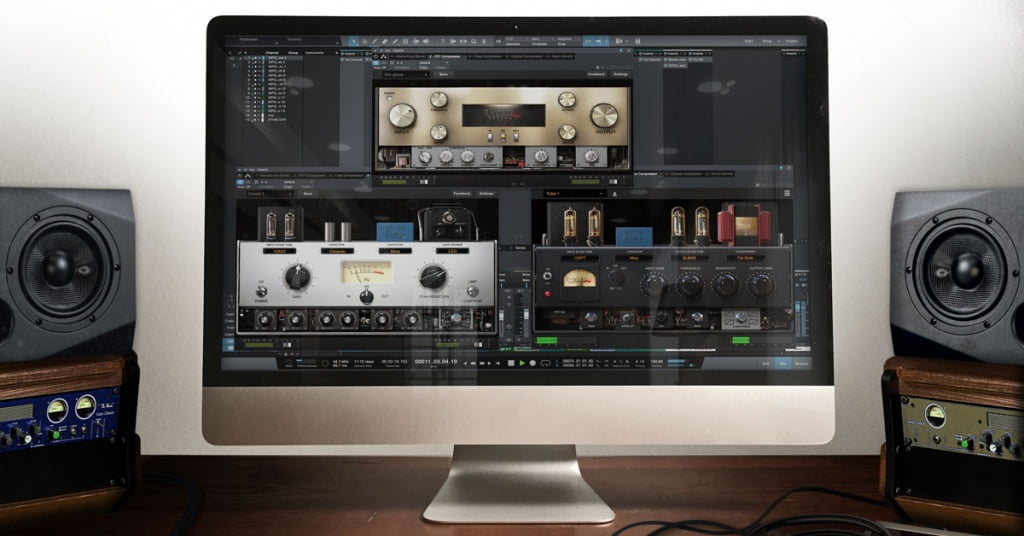Click the large INPUT knob on gold compressor
Image resolution: width=1024 pixels, height=536 pixels.
402,116
